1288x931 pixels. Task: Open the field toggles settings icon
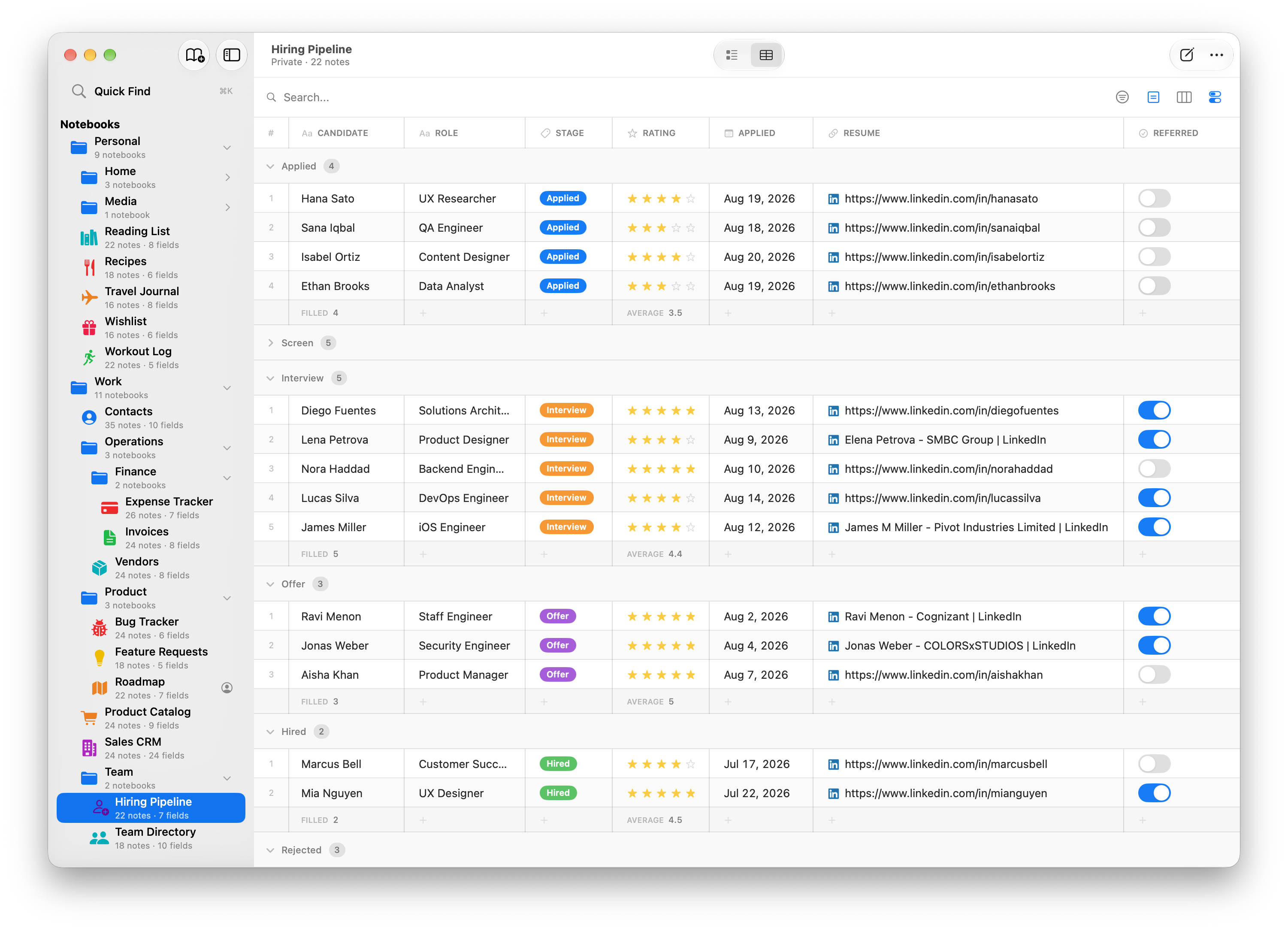(x=1215, y=97)
